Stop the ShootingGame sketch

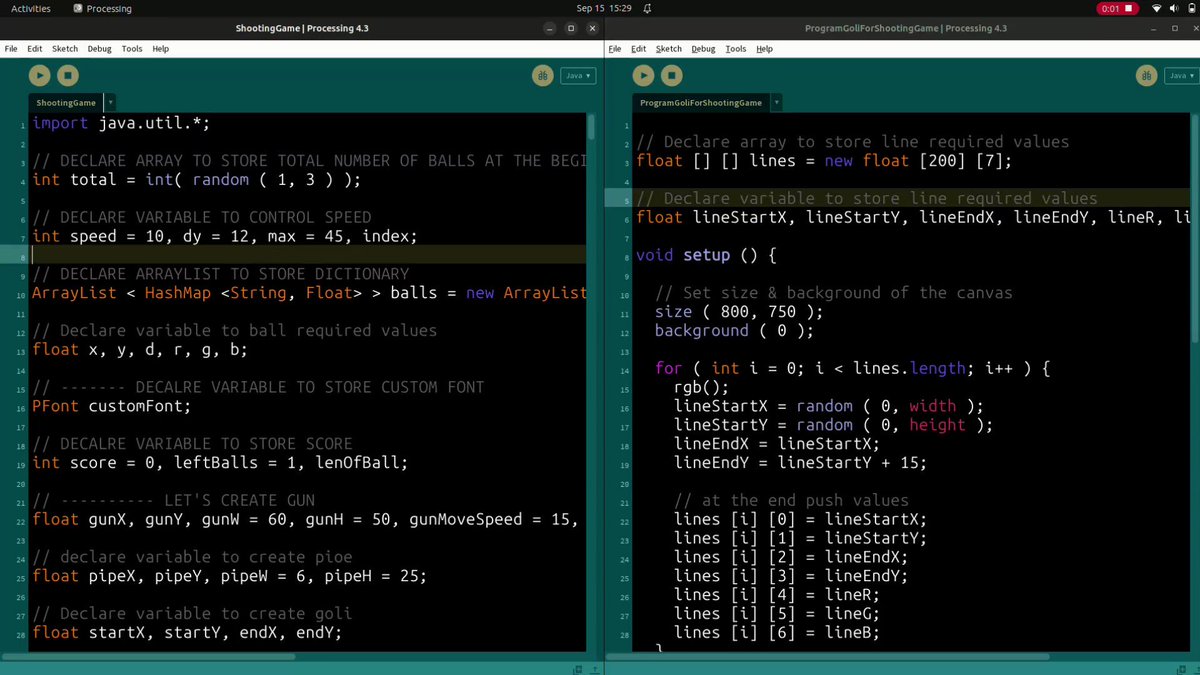point(67,75)
